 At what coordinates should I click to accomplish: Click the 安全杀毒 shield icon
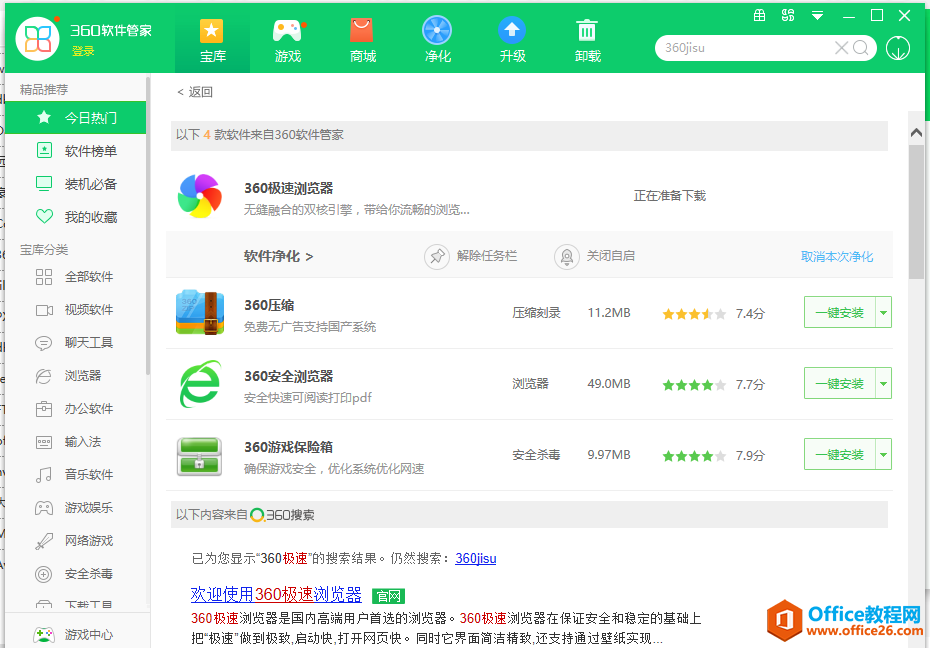click(44, 574)
